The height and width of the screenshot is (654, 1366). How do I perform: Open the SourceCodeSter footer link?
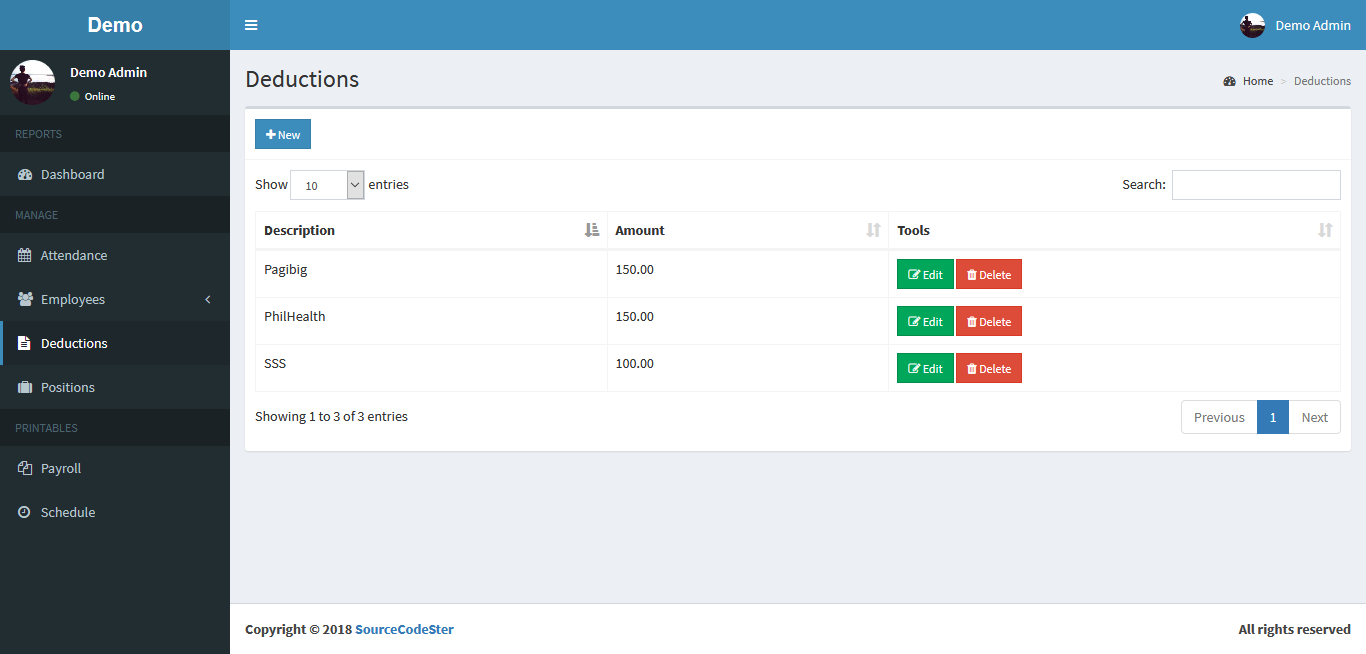[404, 629]
